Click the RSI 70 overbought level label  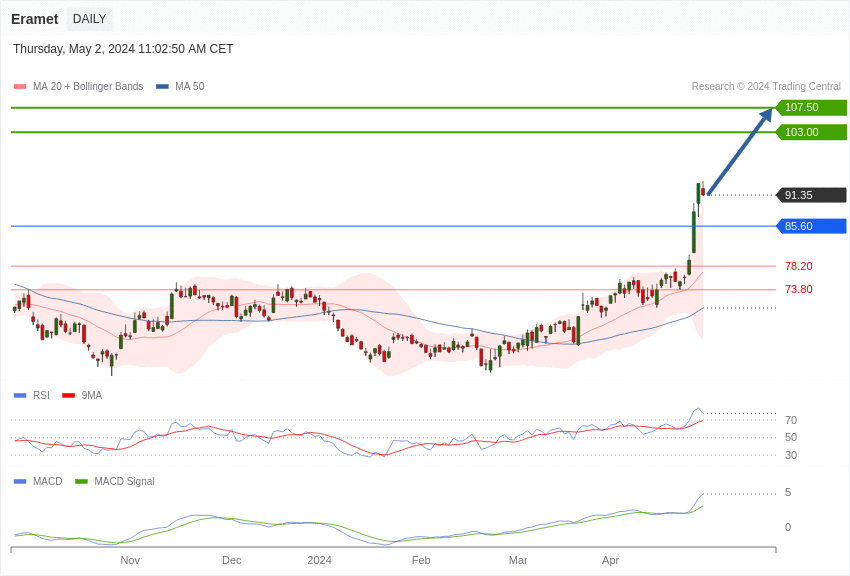[x=790, y=420]
